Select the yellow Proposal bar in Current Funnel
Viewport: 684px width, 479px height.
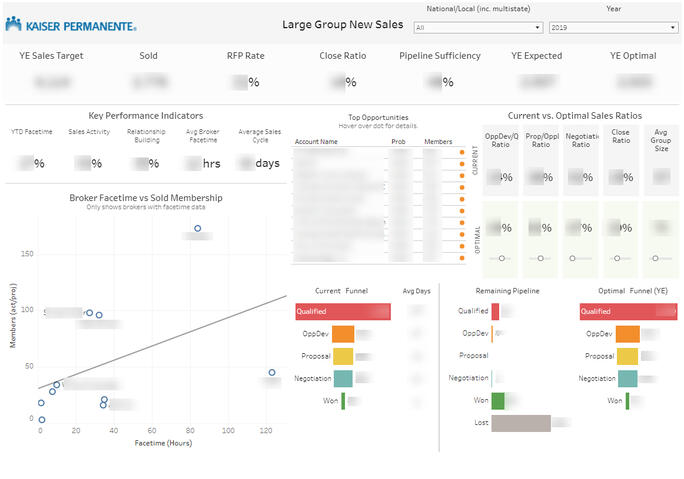click(x=343, y=356)
